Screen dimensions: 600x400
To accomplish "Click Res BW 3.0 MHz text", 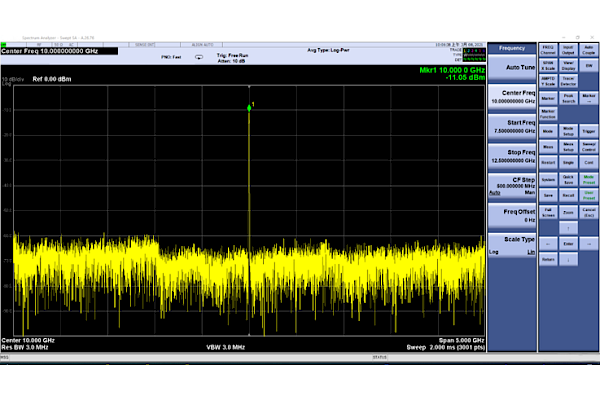I will coord(25,348).
